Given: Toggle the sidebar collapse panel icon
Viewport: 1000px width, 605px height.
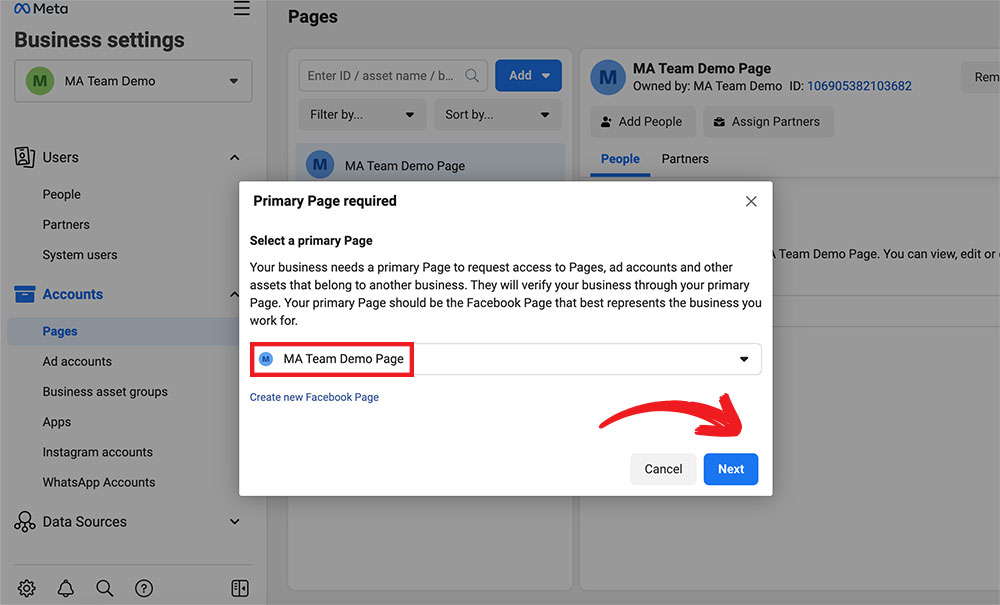Looking at the screenshot, I should [x=240, y=588].
